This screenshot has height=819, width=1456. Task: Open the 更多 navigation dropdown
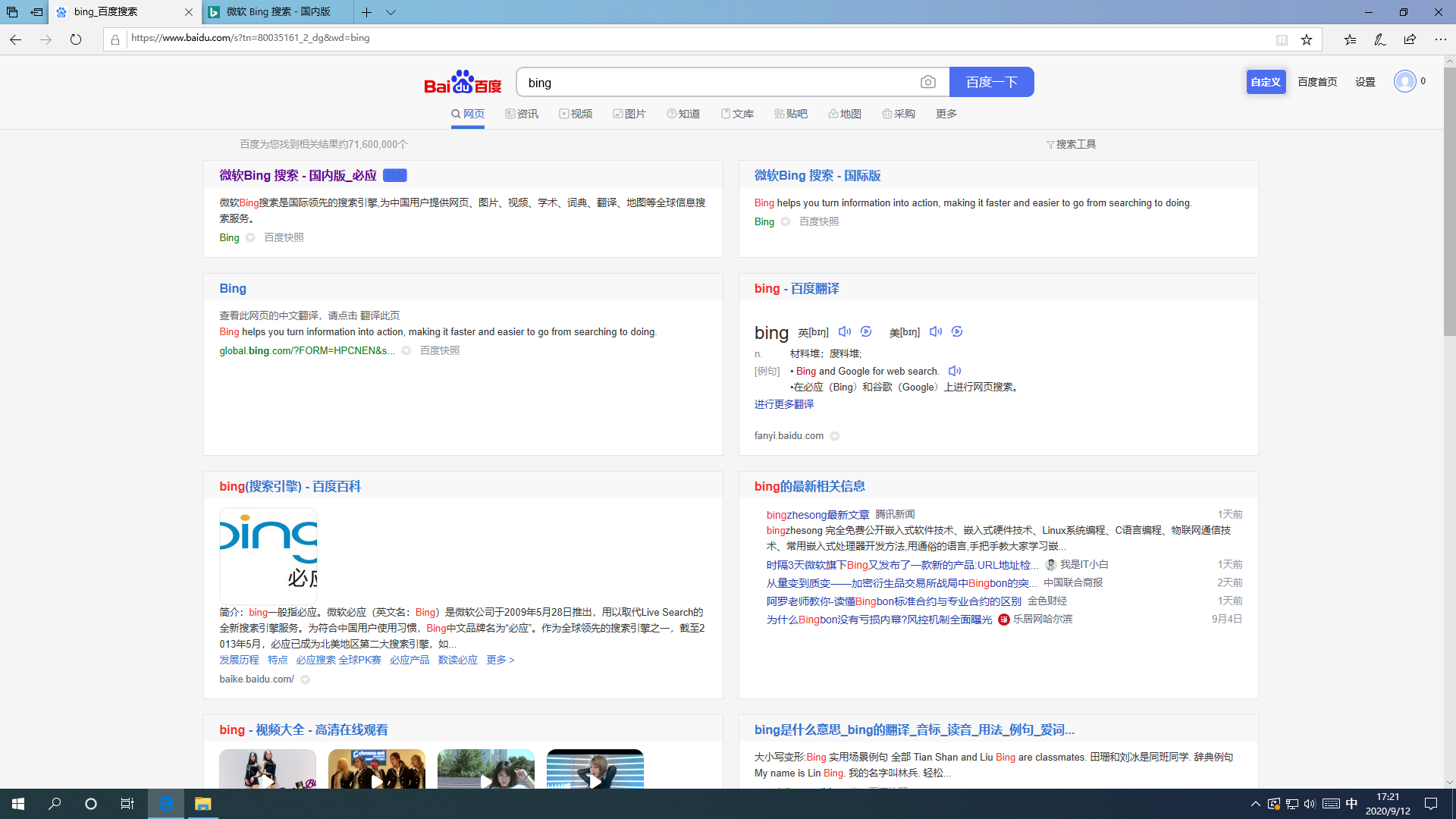point(945,113)
